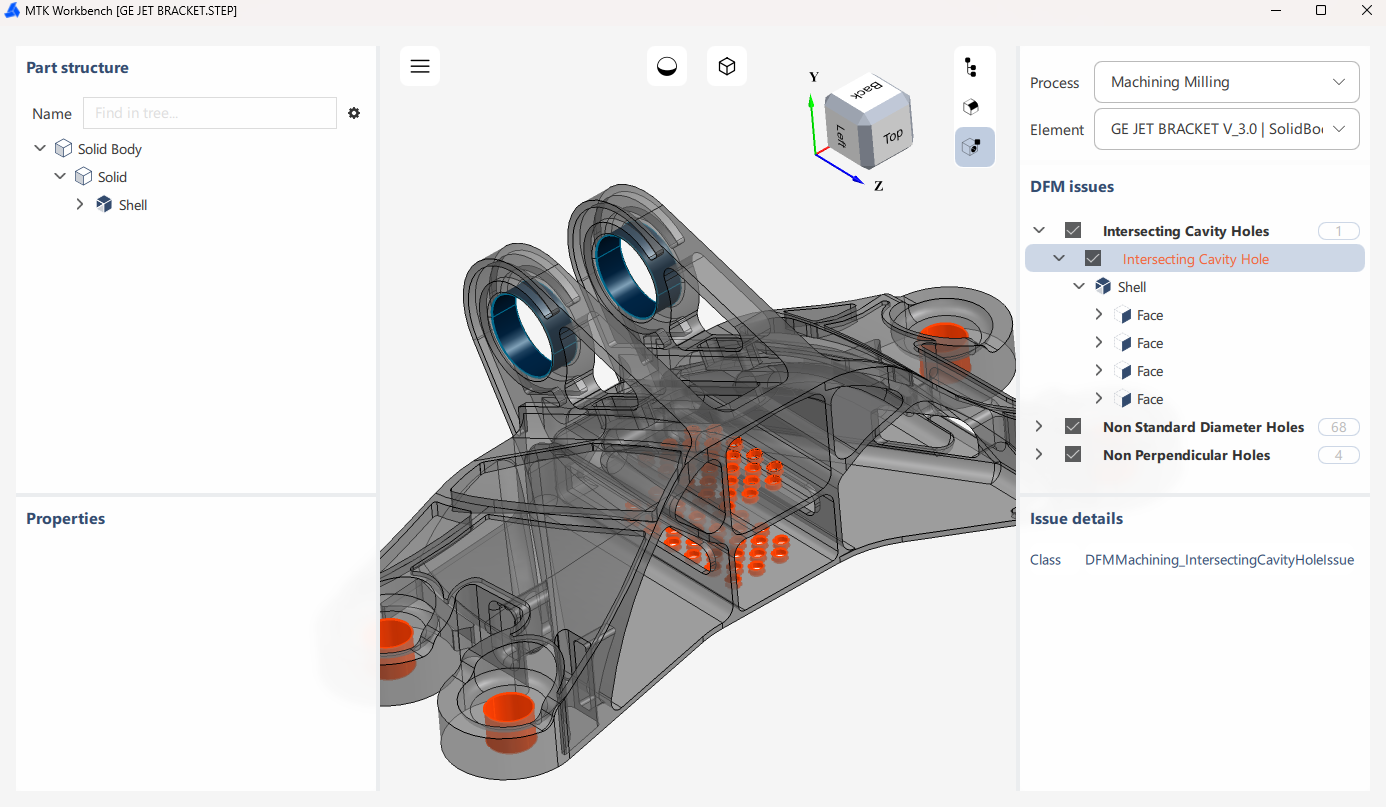Toggle the Non Standard Diameter Holes checkbox
This screenshot has height=807, width=1386.
[x=1072, y=426]
